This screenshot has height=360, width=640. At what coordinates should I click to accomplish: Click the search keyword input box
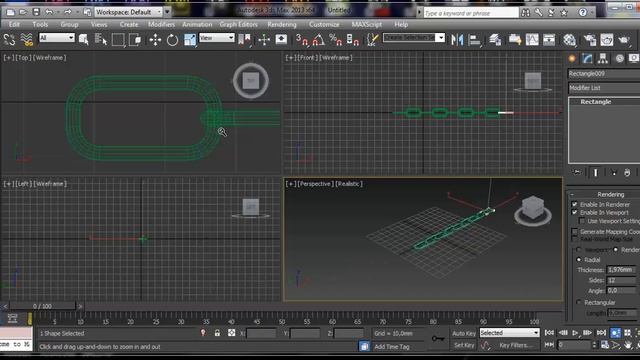471,13
